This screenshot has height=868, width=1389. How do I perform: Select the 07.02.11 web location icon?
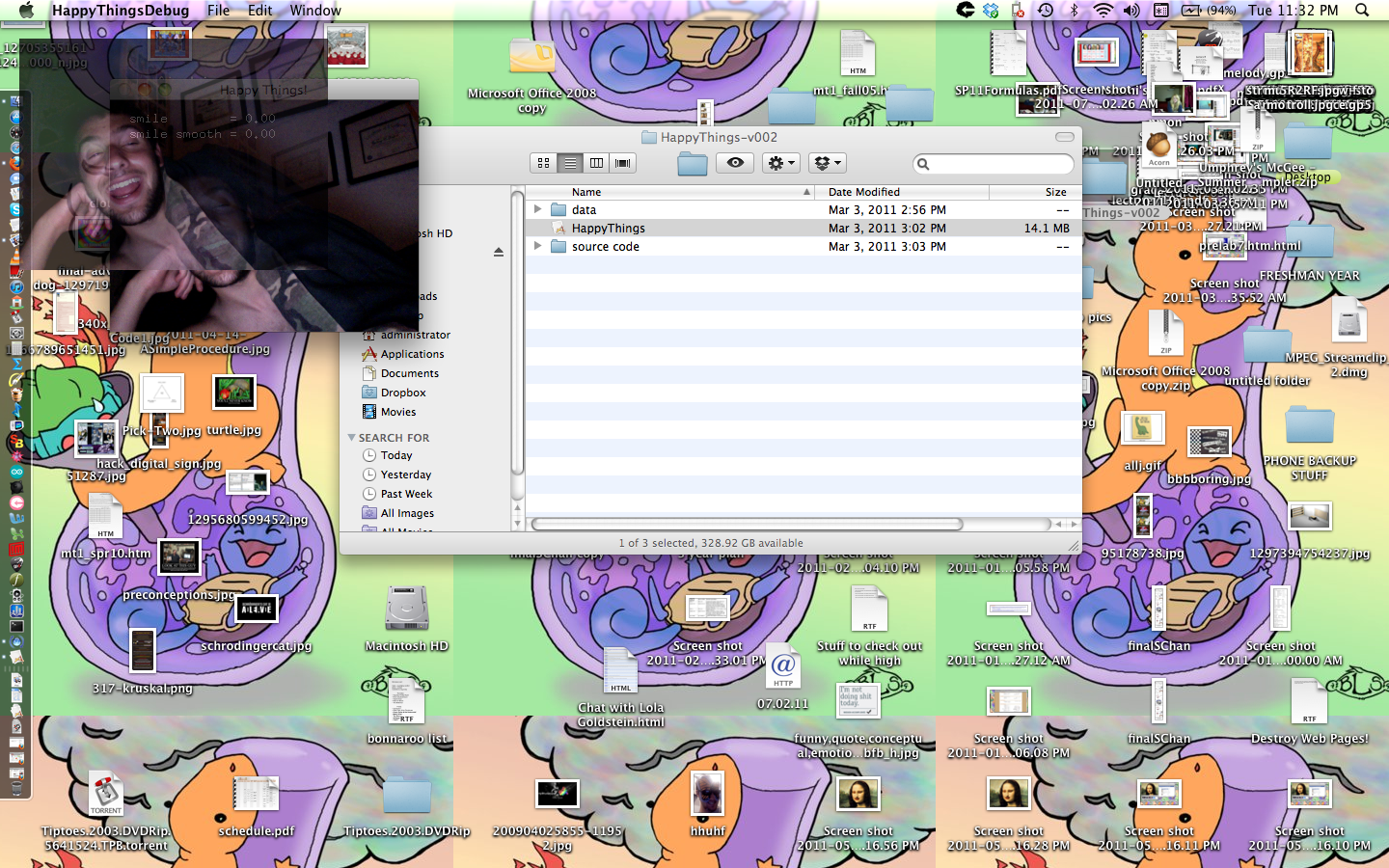(x=782, y=666)
